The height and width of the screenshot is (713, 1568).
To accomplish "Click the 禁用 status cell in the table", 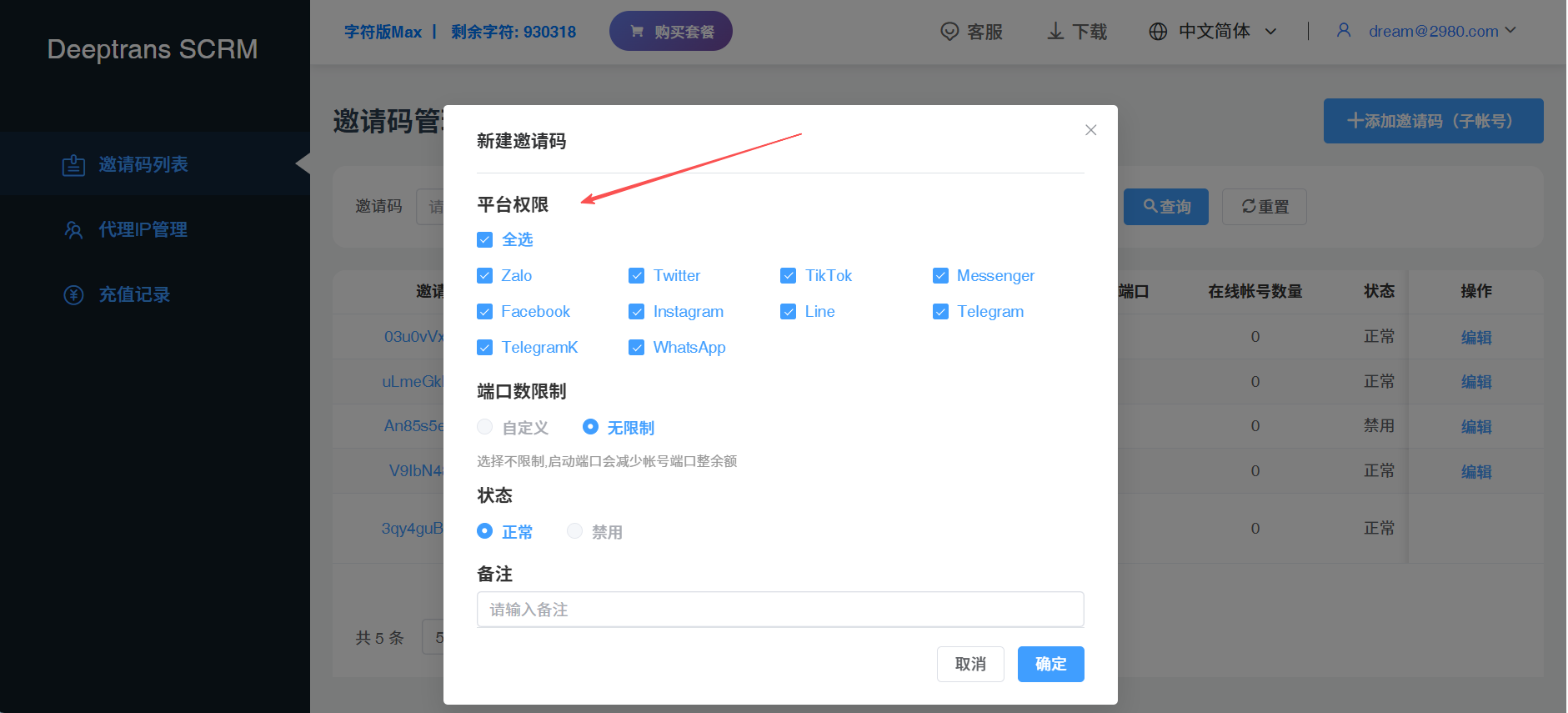I will [x=1379, y=426].
